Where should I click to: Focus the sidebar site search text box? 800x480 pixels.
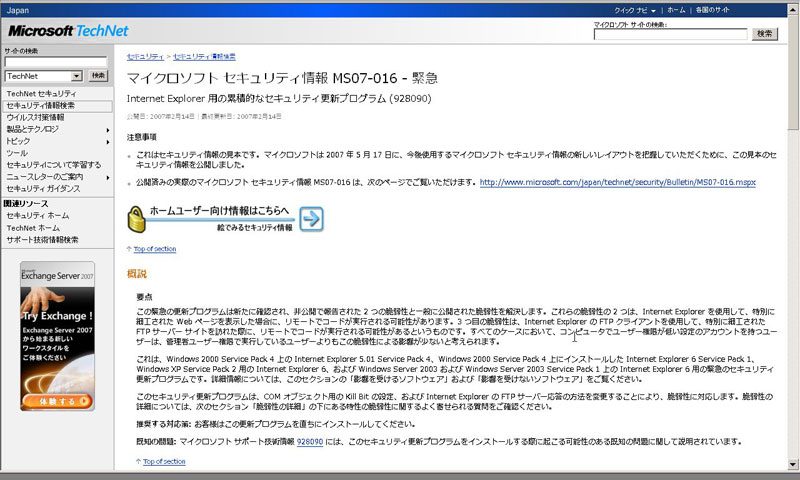click(56, 62)
